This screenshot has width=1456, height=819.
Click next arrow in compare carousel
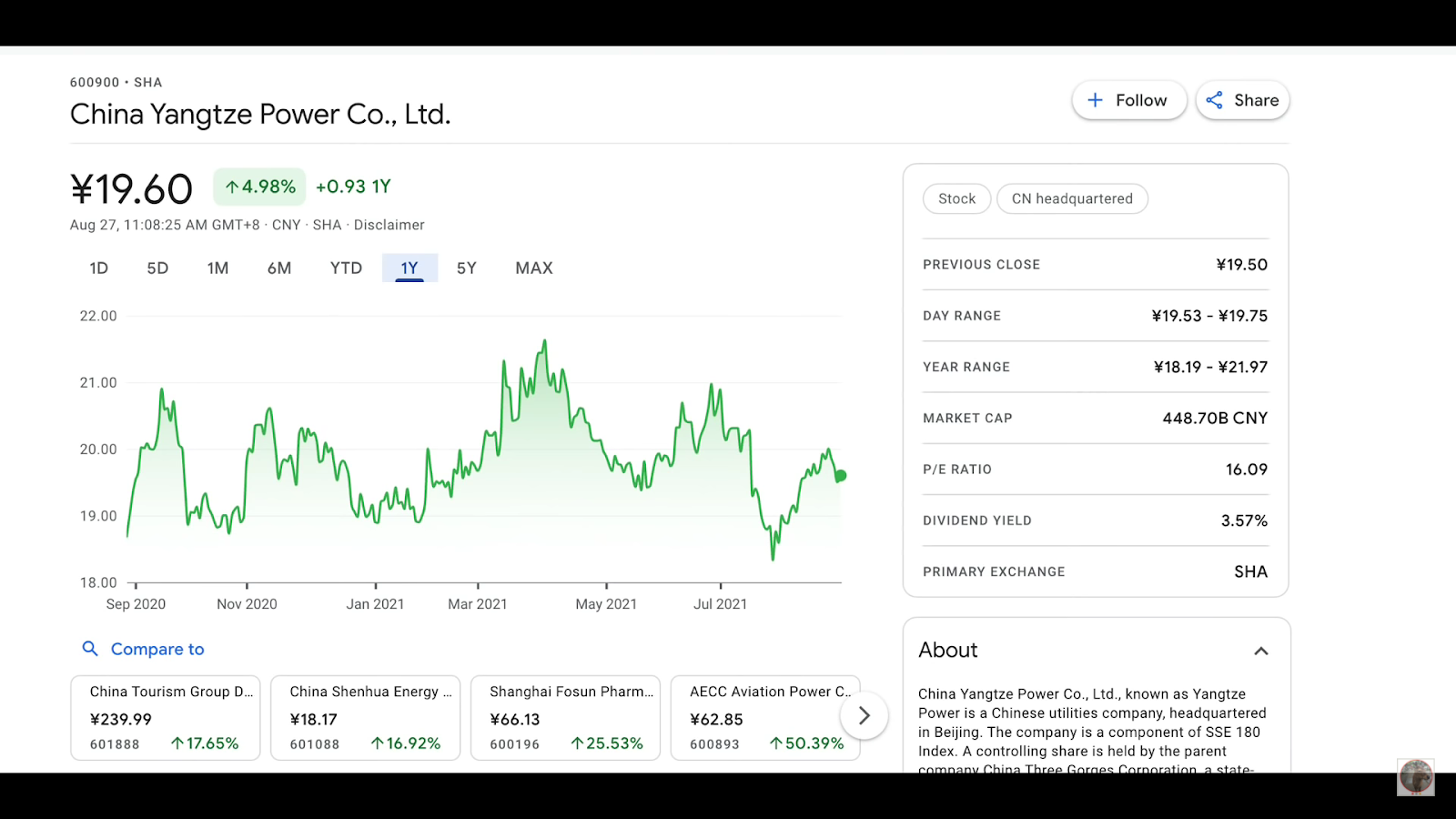(864, 716)
